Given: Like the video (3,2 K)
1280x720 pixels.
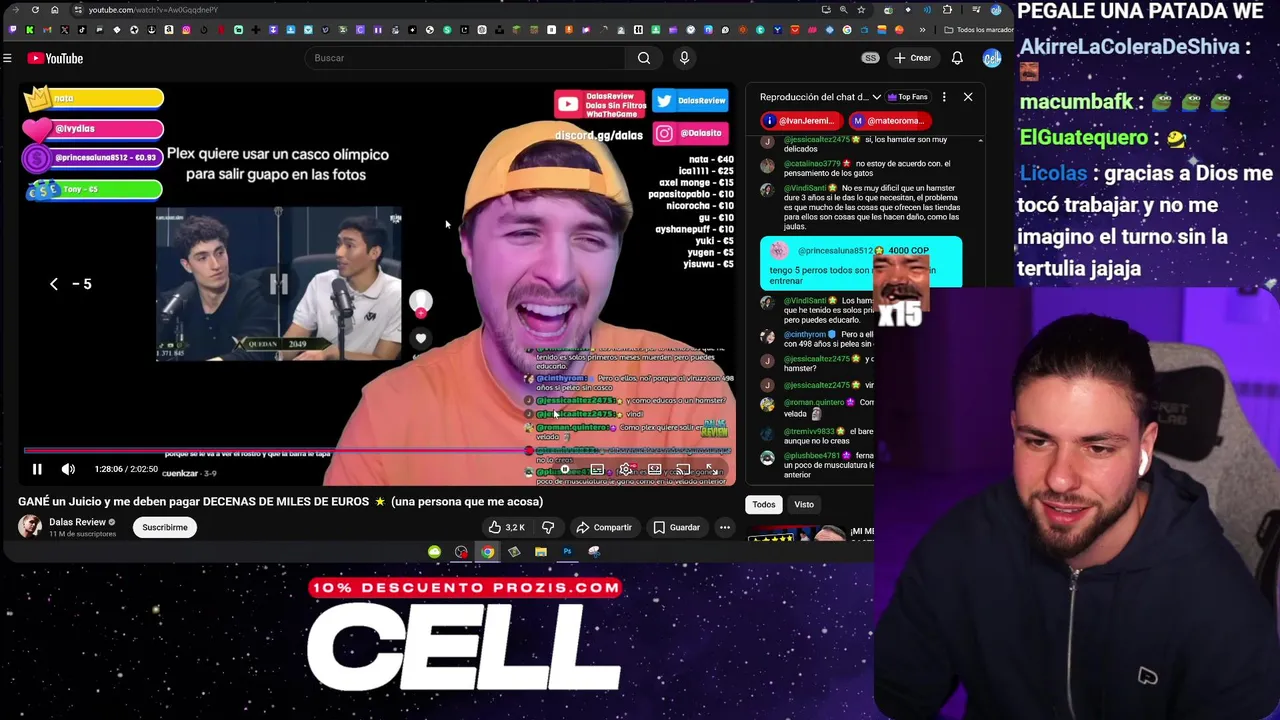Looking at the screenshot, I should click(x=507, y=527).
